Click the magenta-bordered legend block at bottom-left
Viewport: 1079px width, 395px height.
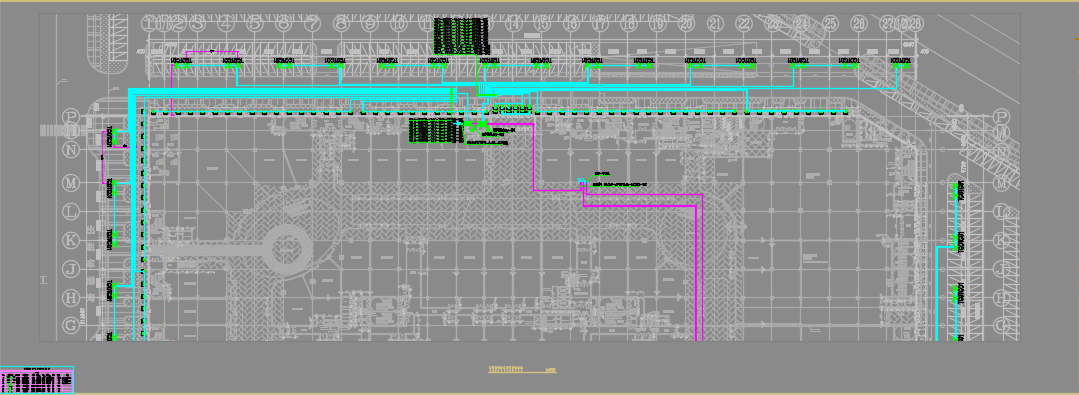(37, 380)
